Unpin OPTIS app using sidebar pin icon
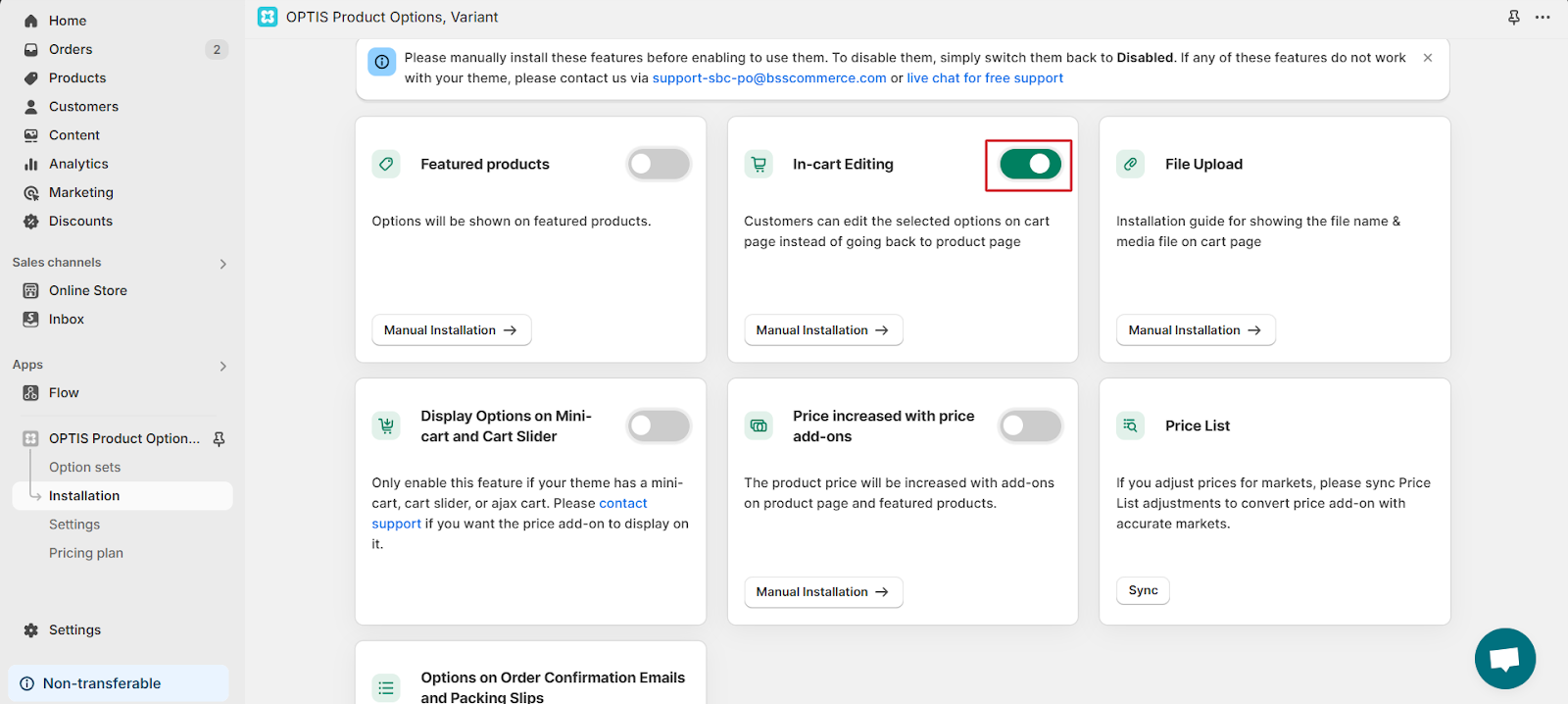This screenshot has width=1568, height=704. coord(220,439)
